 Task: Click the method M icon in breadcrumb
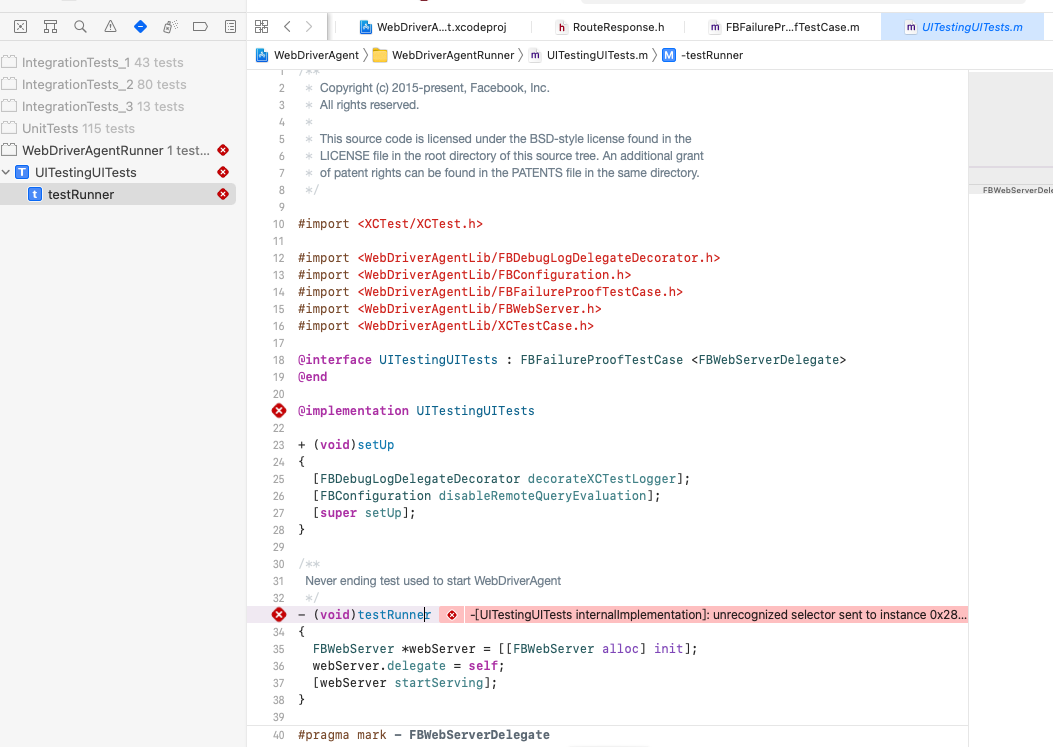[669, 55]
